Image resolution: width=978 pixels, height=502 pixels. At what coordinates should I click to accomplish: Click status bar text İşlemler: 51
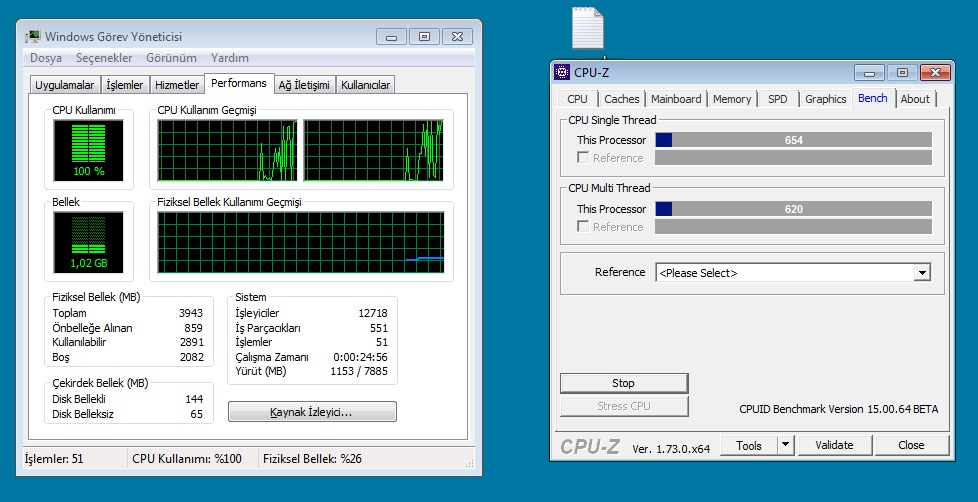click(x=54, y=460)
